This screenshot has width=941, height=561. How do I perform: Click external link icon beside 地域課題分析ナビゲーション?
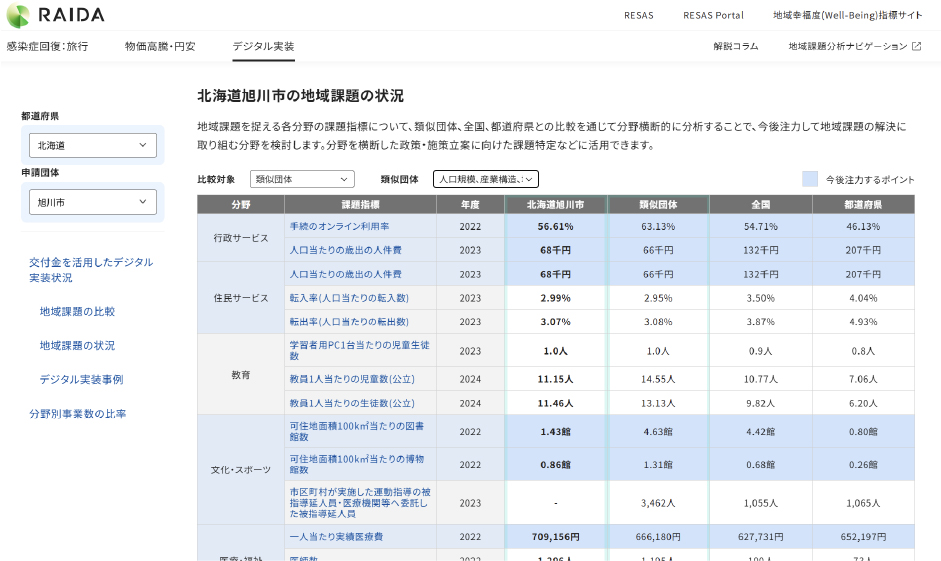[x=916, y=46]
